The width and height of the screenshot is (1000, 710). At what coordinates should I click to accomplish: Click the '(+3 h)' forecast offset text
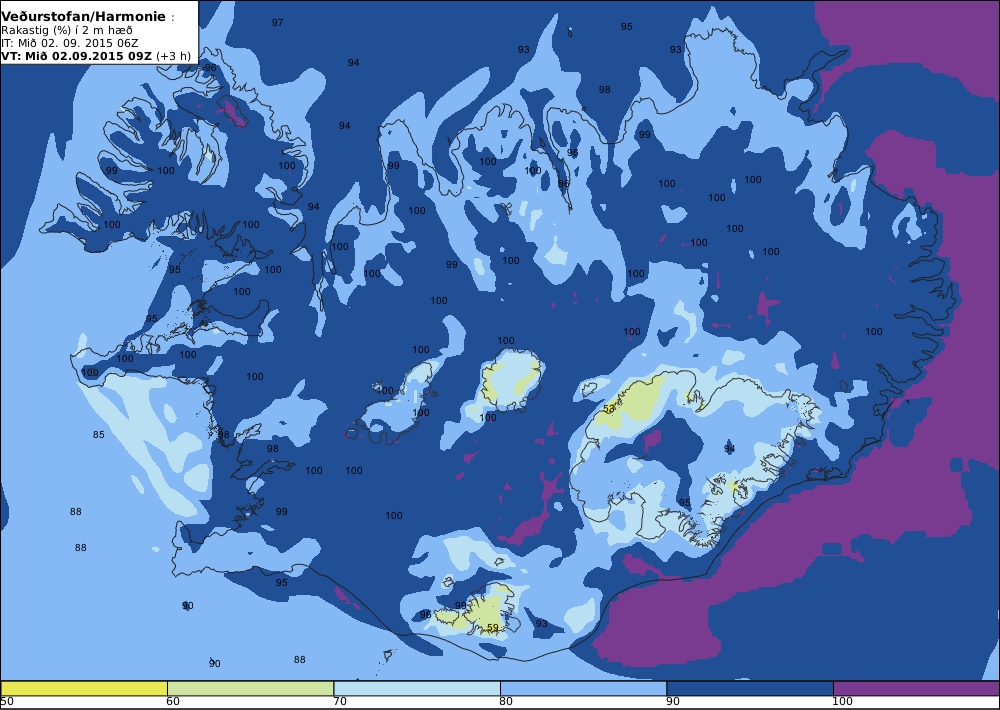(x=173, y=55)
